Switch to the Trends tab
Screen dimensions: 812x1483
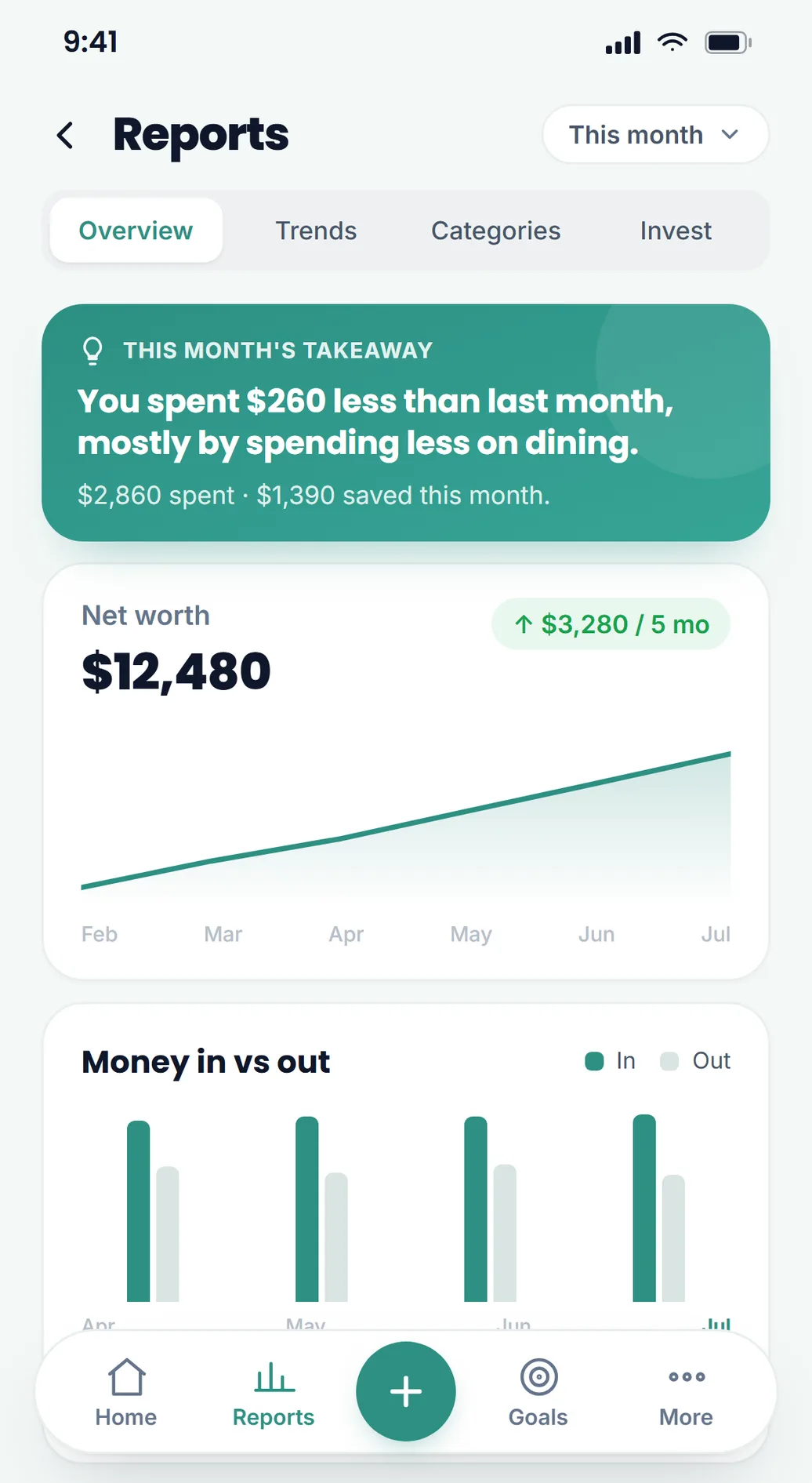click(x=316, y=231)
